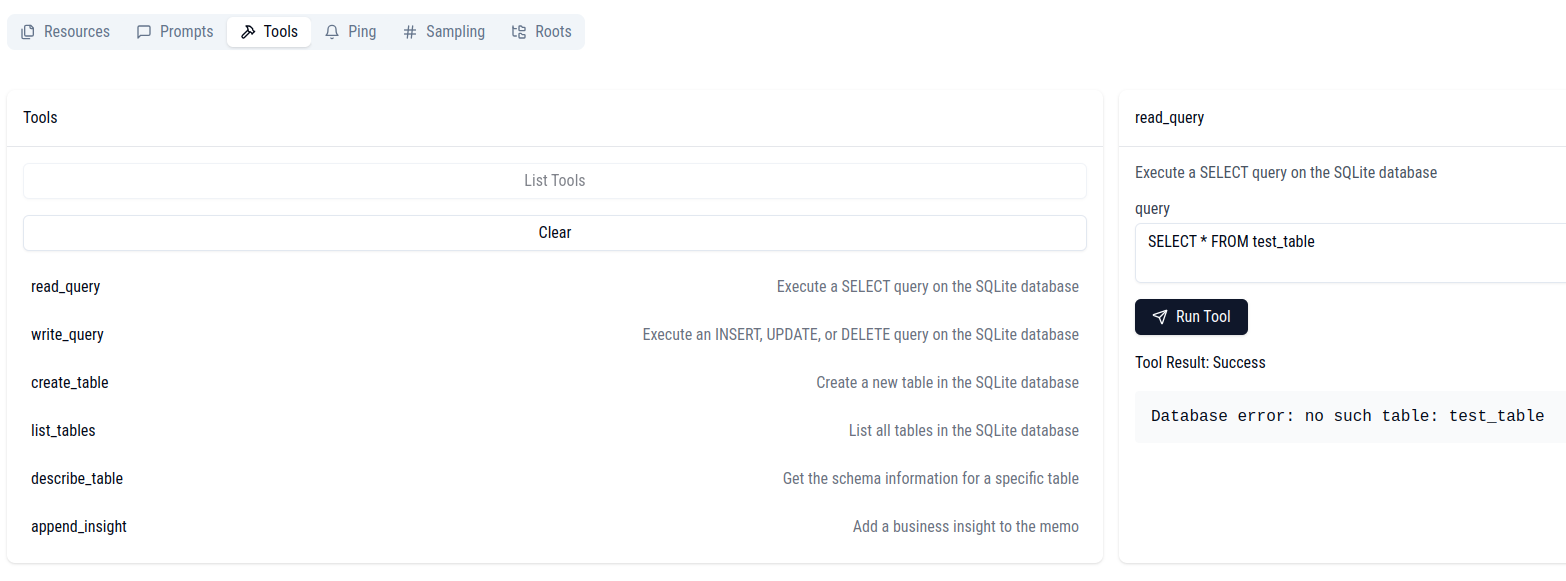Viewport: 1566px width, 581px height.
Task: Select the append_insight tool
Action: click(555, 527)
